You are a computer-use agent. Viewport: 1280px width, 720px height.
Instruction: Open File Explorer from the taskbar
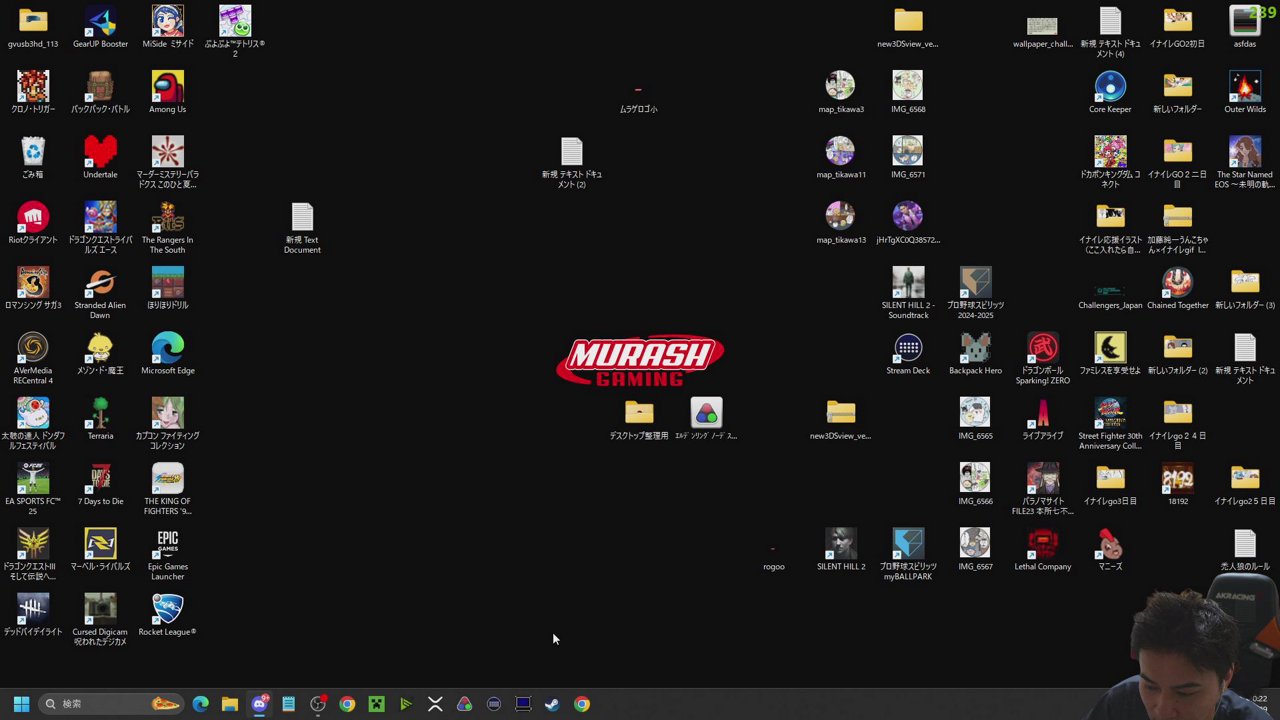230,704
